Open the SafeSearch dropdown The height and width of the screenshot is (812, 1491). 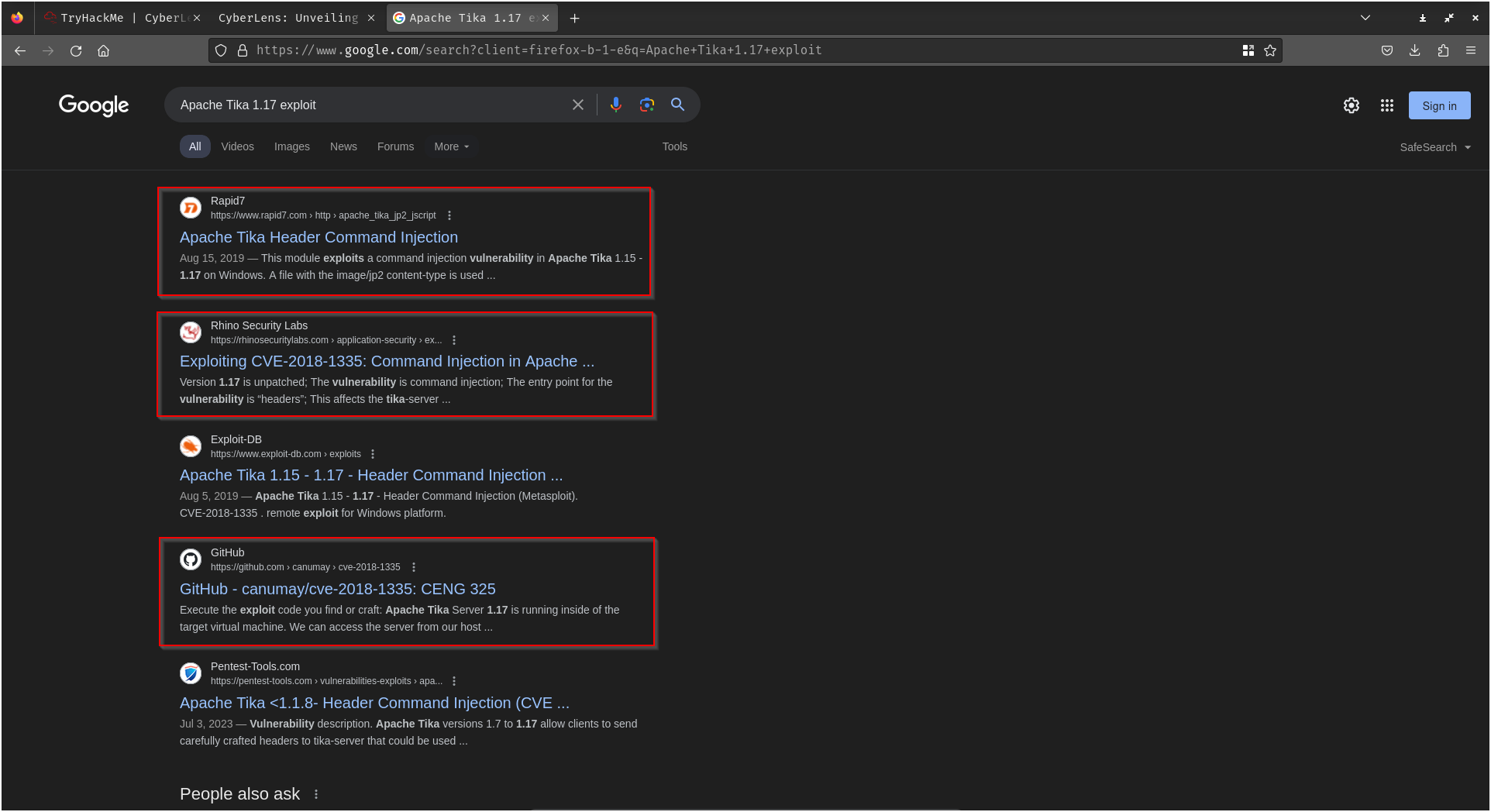click(1434, 147)
